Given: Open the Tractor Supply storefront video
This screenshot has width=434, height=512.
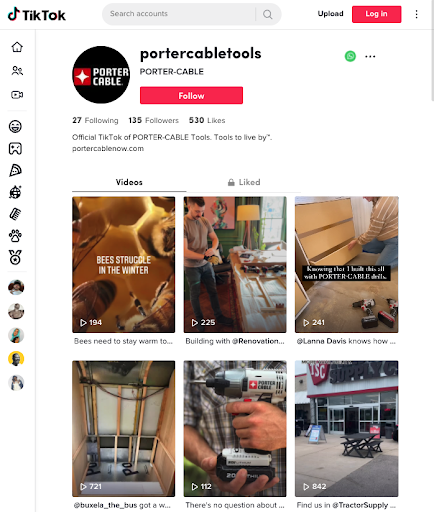Looking at the screenshot, I should pyautogui.click(x=346, y=428).
